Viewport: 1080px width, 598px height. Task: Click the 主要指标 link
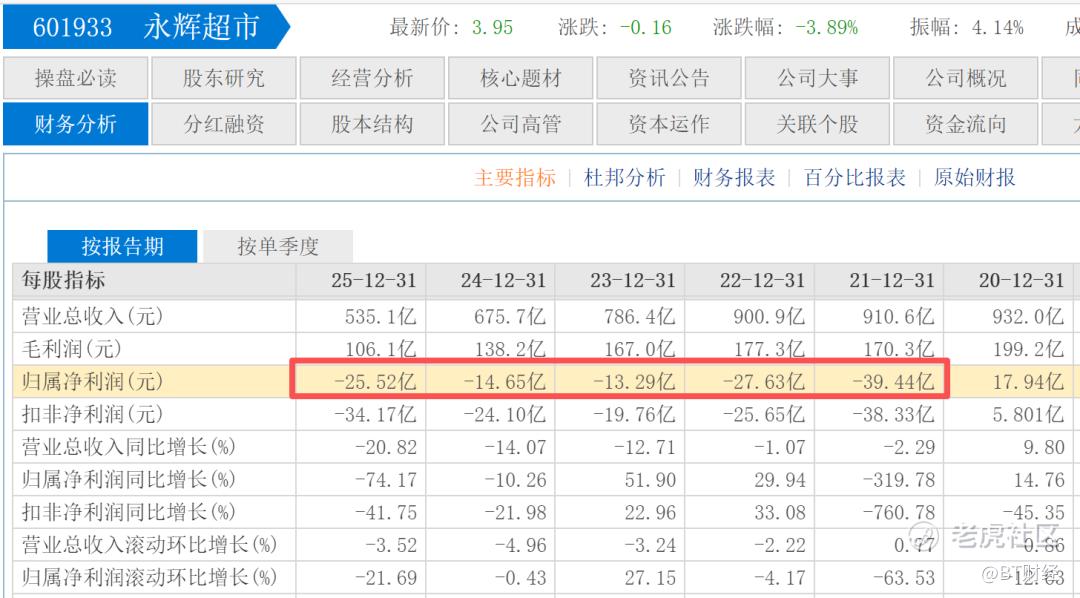514,178
